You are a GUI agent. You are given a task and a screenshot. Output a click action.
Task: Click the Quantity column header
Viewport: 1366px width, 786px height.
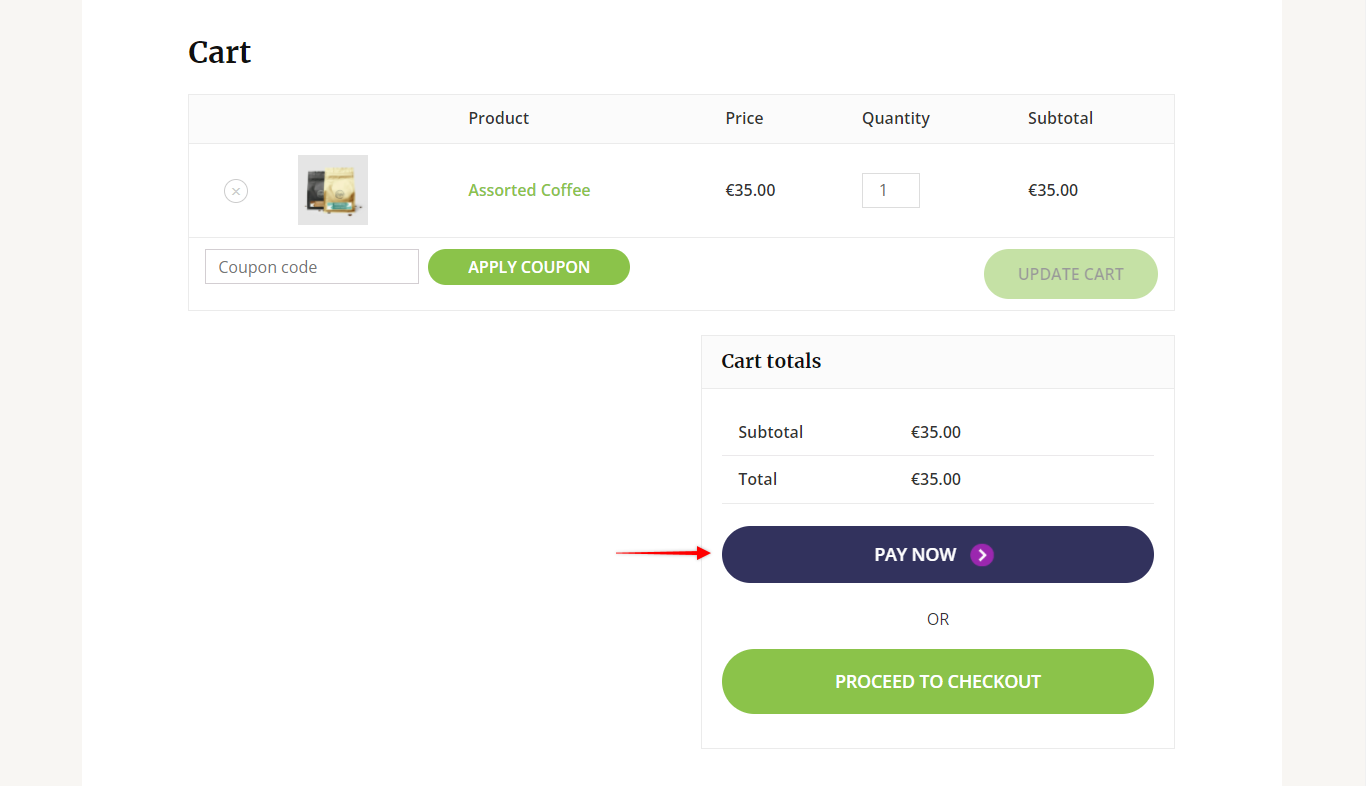click(896, 118)
